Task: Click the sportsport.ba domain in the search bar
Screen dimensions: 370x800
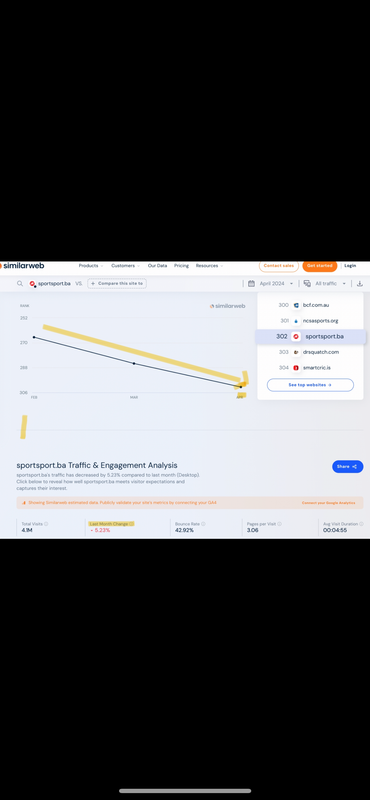Action: pyautogui.click(x=54, y=283)
